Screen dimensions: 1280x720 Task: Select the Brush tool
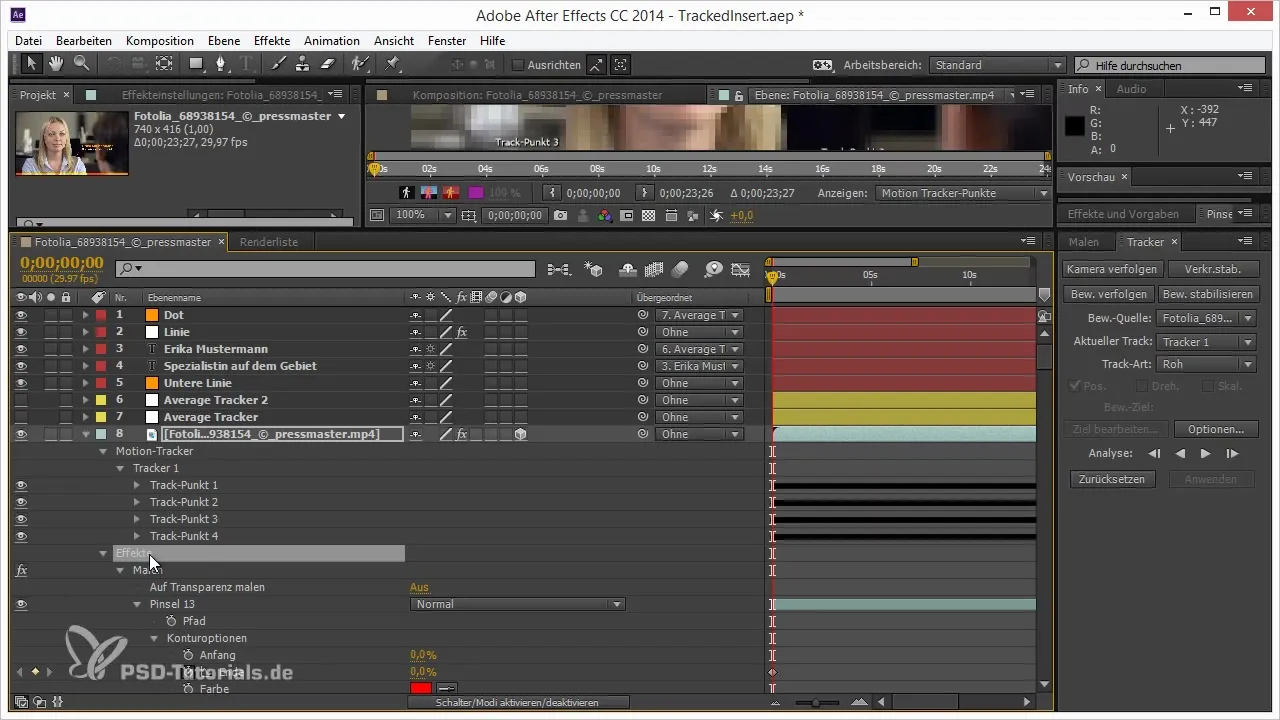pos(279,64)
